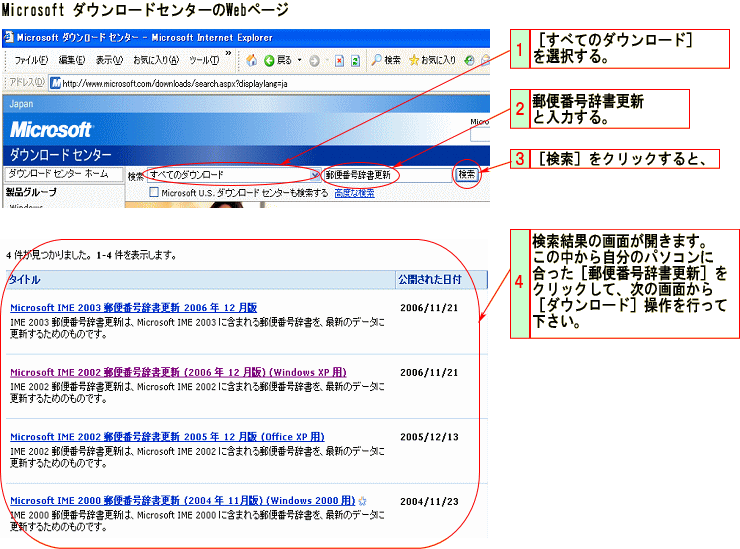Open IME 2000 郵便番号辞書更新 (Windows 2000 用) link
This screenshot has width=740, height=549.
tap(183, 501)
